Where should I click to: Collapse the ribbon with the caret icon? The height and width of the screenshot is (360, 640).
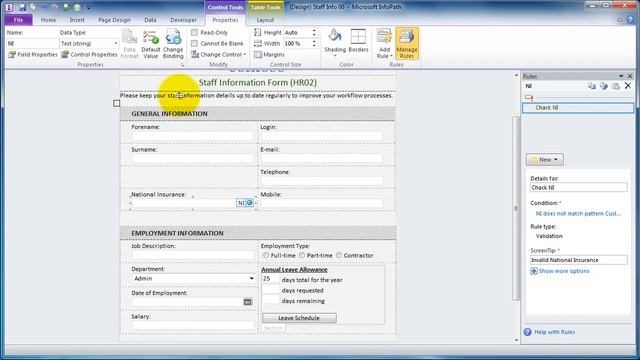(x=620, y=20)
